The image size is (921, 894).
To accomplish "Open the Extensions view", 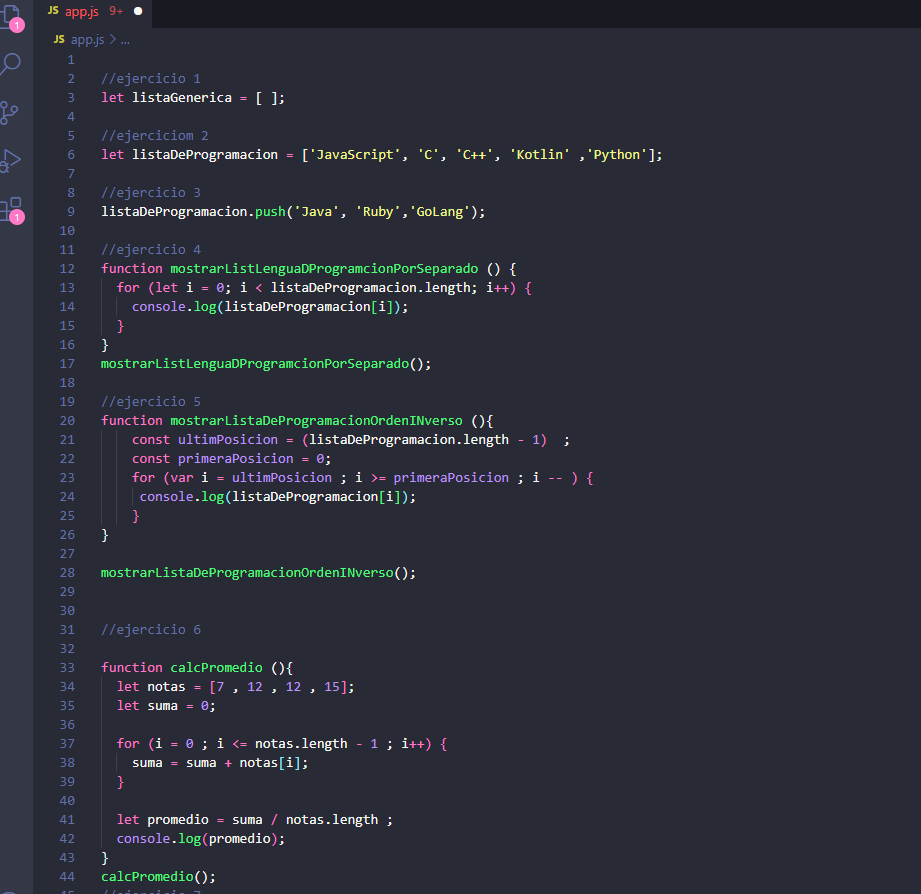I will [x=12, y=210].
